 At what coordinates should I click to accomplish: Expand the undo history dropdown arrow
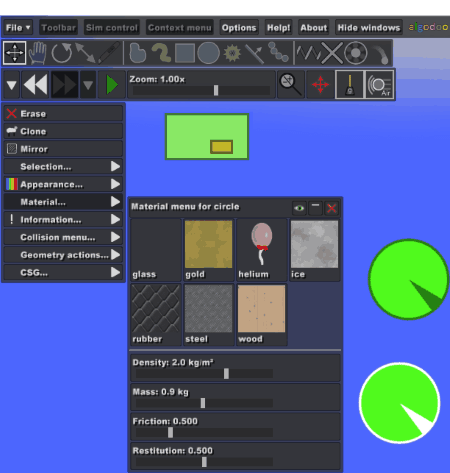(12, 85)
